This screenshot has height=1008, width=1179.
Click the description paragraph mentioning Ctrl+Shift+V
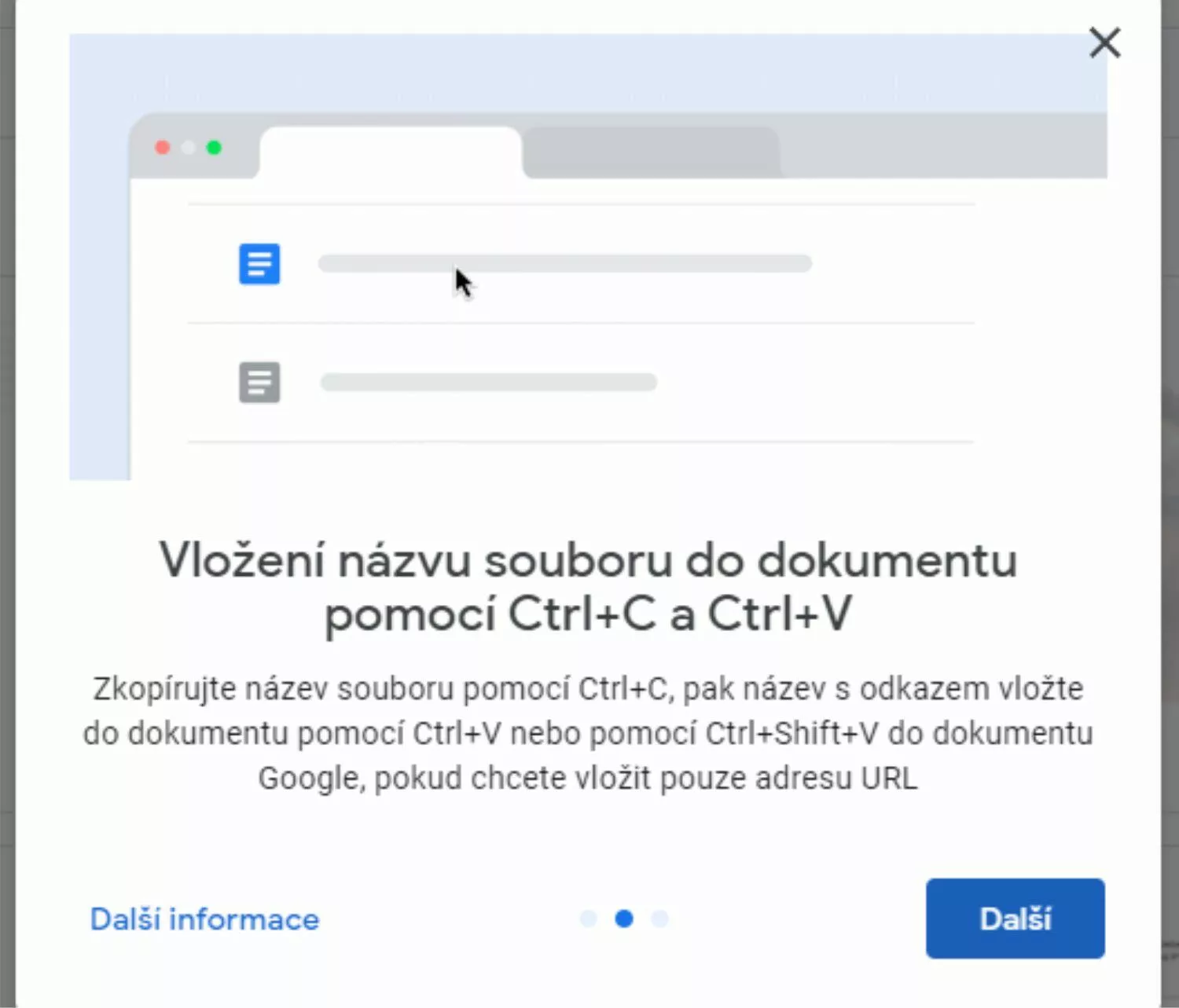(x=588, y=733)
